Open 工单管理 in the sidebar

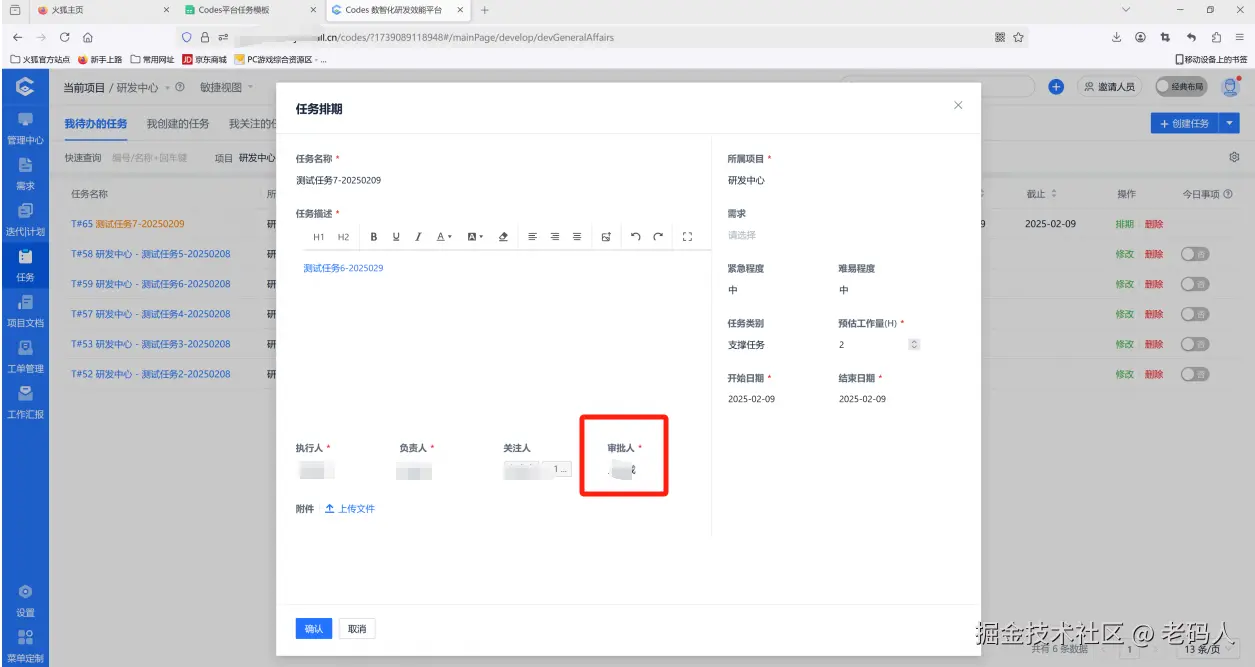[x=25, y=357]
